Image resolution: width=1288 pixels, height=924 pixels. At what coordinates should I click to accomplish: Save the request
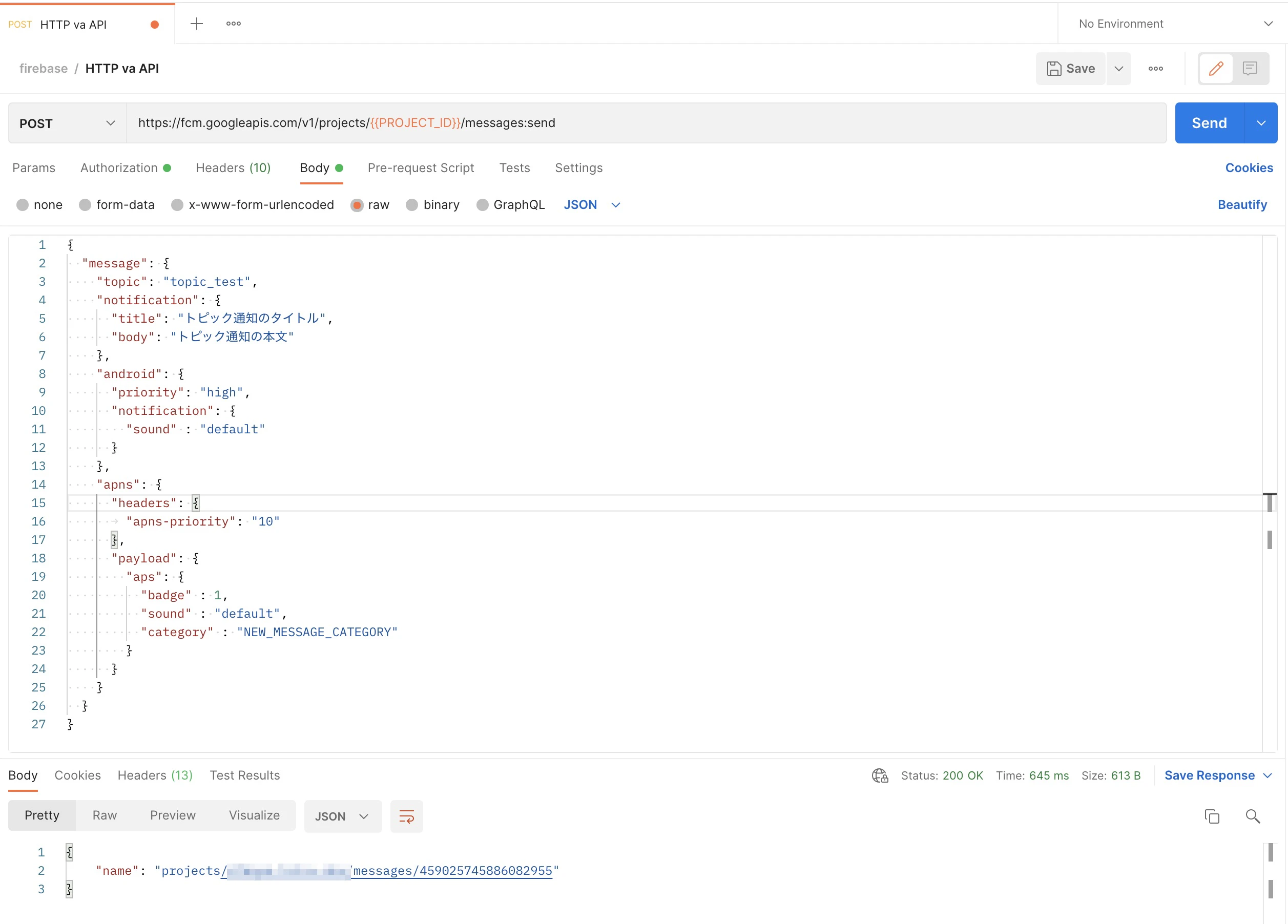pos(1070,69)
